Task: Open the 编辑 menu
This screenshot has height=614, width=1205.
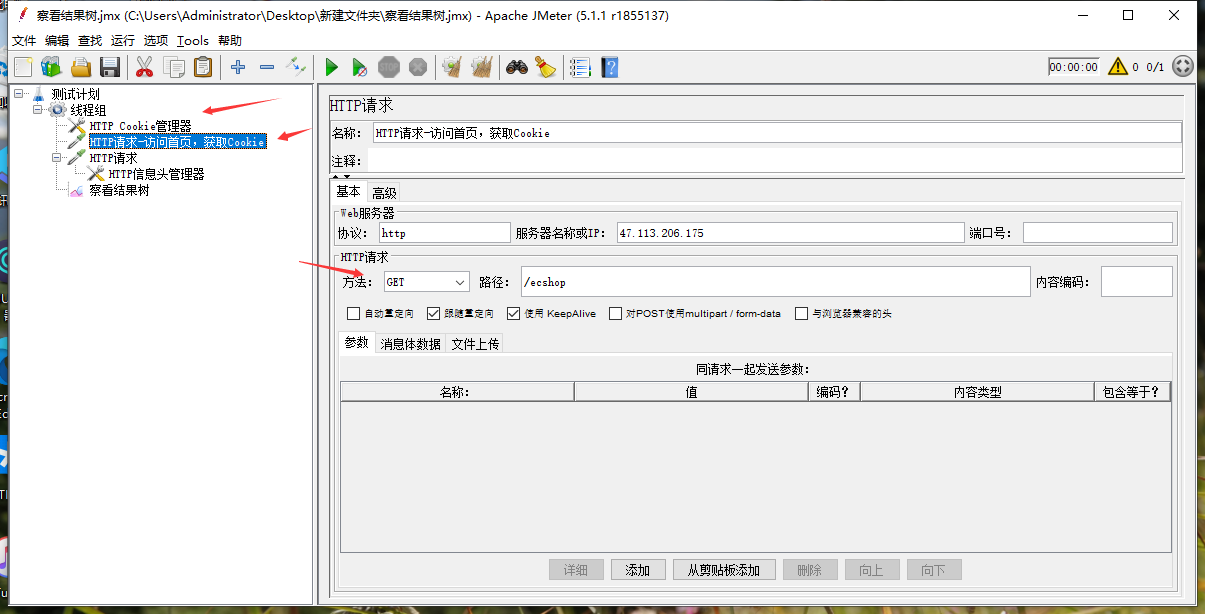Action: 57,41
